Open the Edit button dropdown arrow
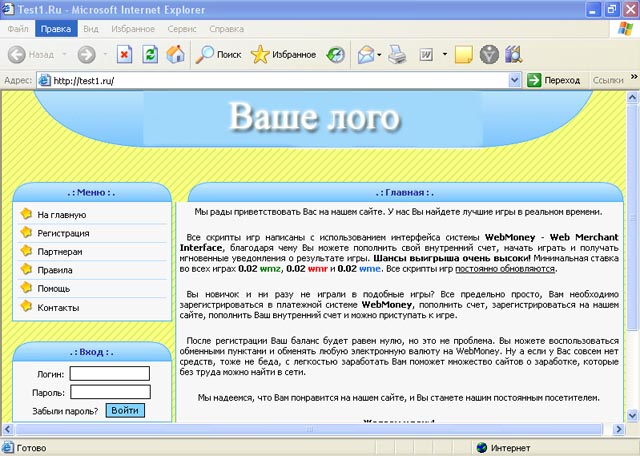This screenshot has height=456, width=640. click(x=444, y=54)
